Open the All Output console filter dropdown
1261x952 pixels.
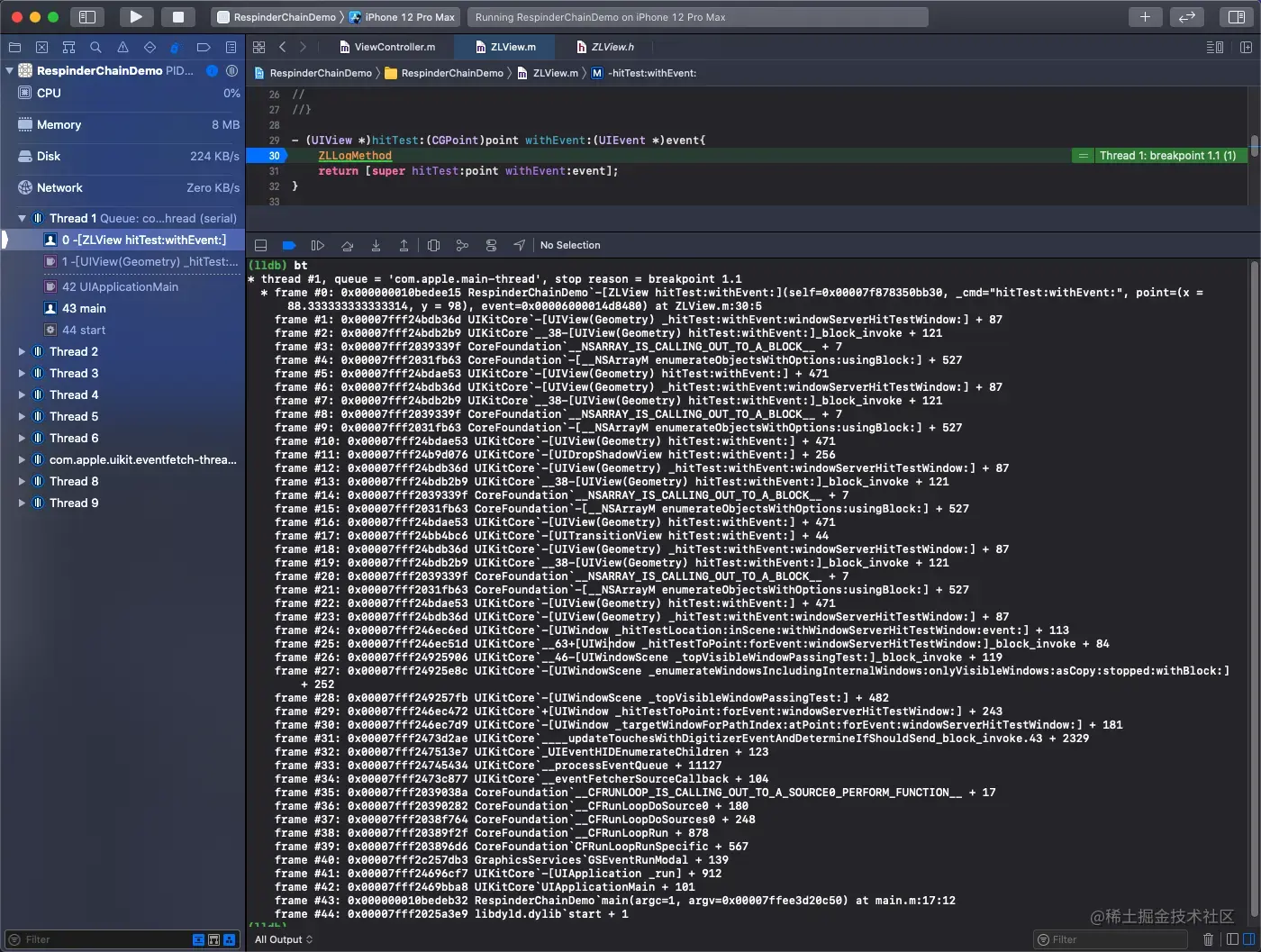pyautogui.click(x=284, y=939)
